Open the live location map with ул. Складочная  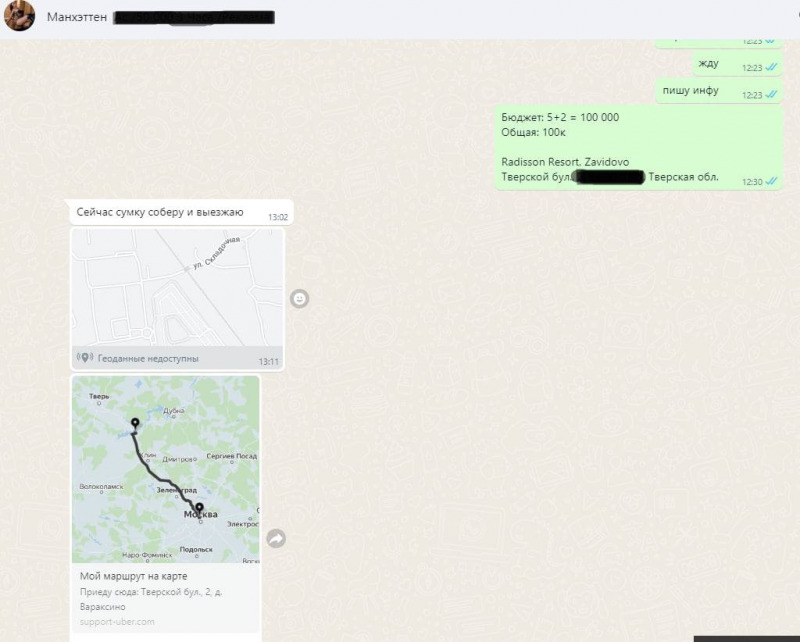pyautogui.click(x=178, y=287)
